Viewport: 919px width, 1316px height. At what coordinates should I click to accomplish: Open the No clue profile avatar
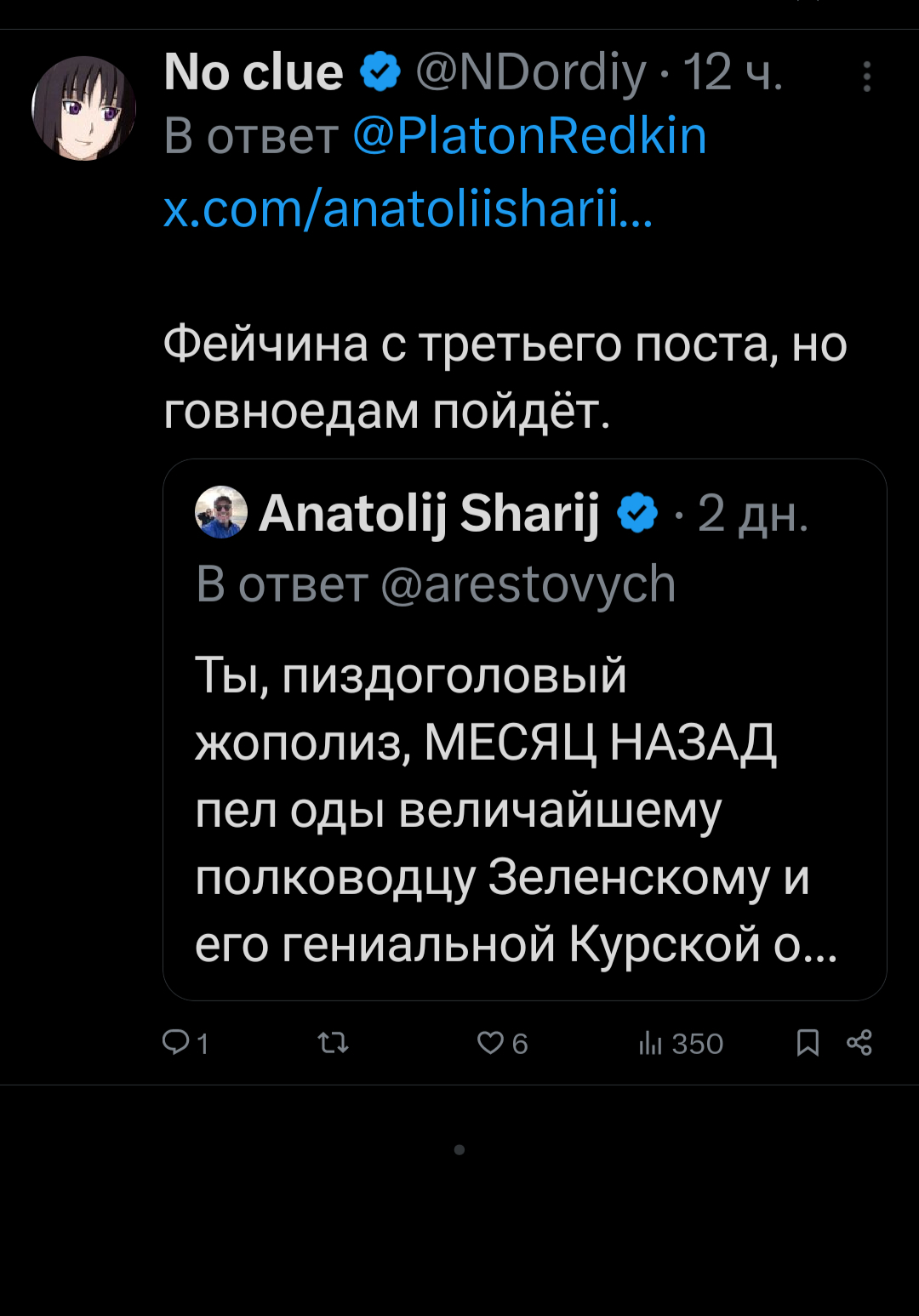point(83,108)
